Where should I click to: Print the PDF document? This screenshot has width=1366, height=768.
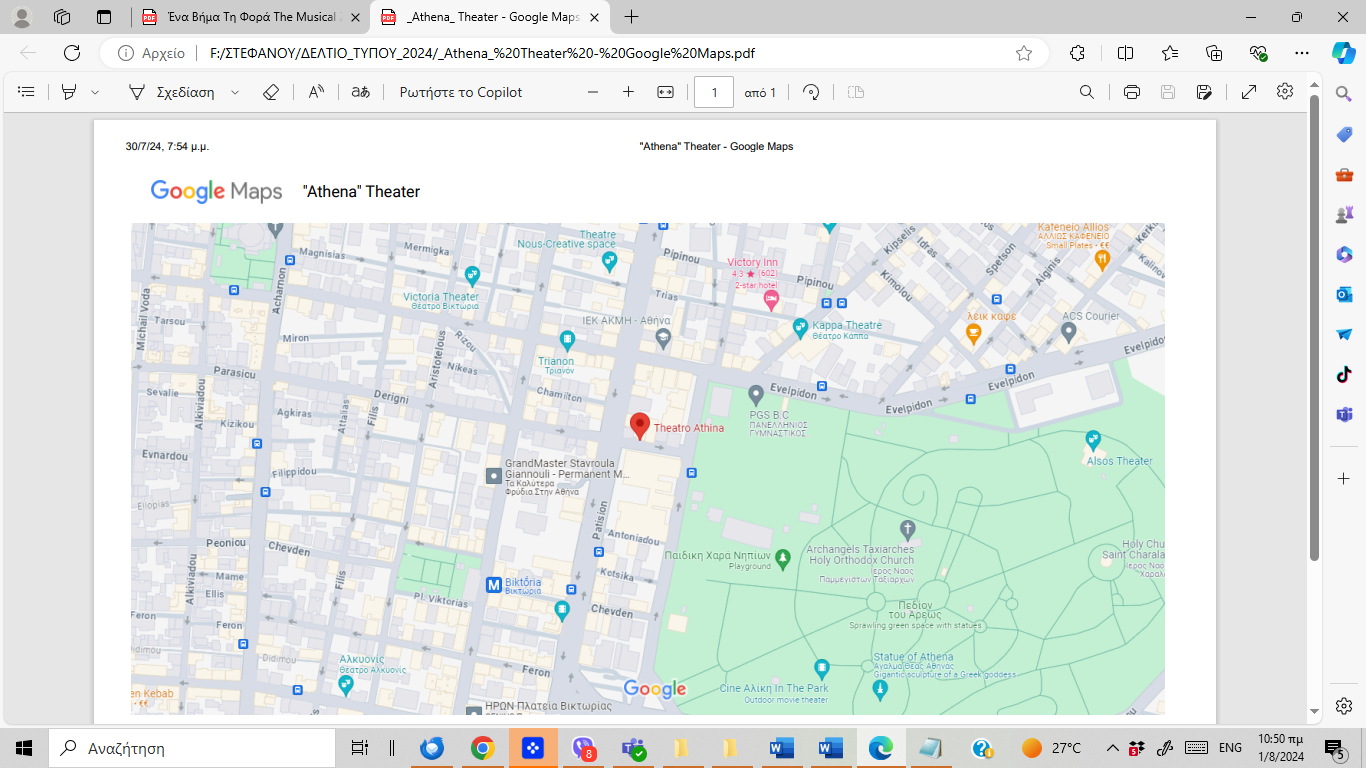[x=1132, y=92]
